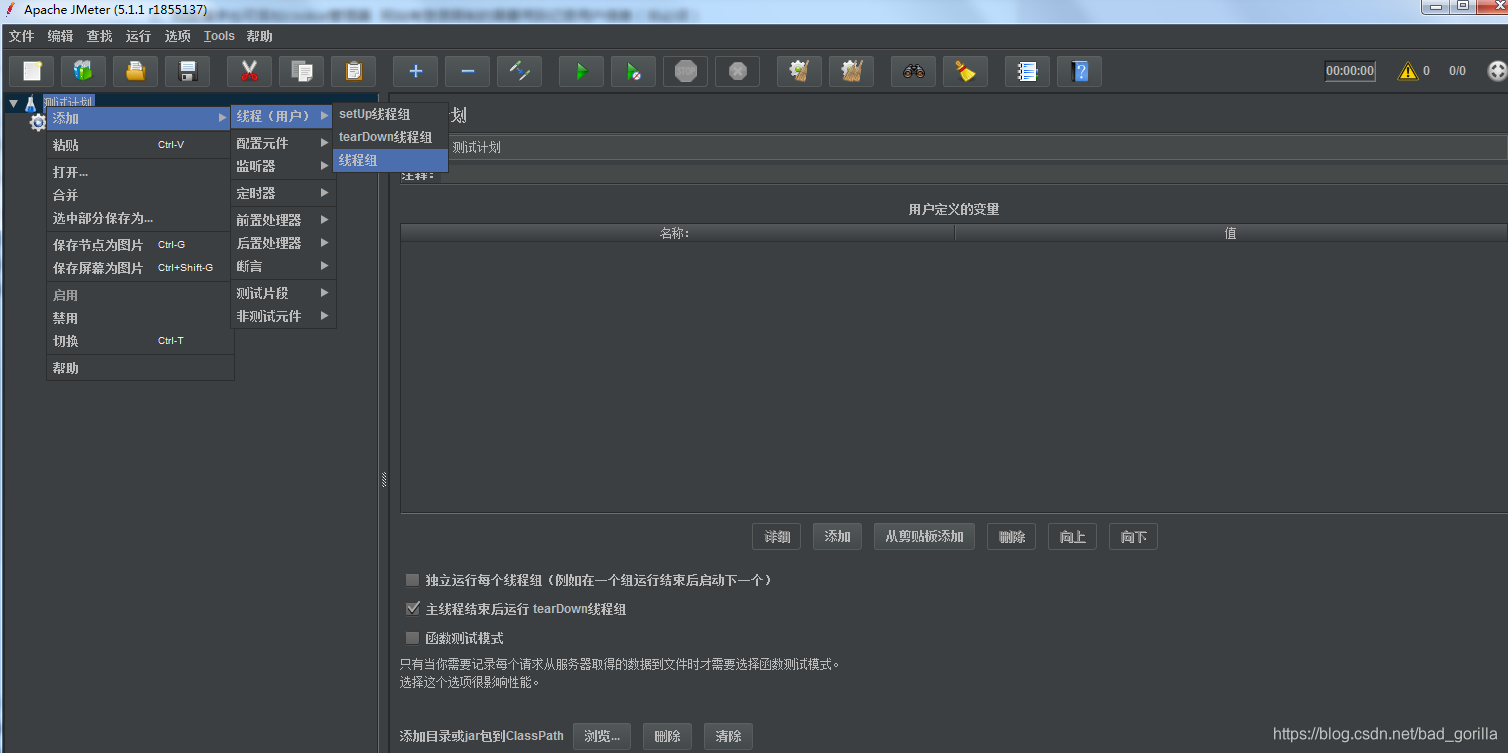This screenshot has width=1508, height=753.
Task: Click the 从剪贴板添加 button
Action: [x=924, y=537]
